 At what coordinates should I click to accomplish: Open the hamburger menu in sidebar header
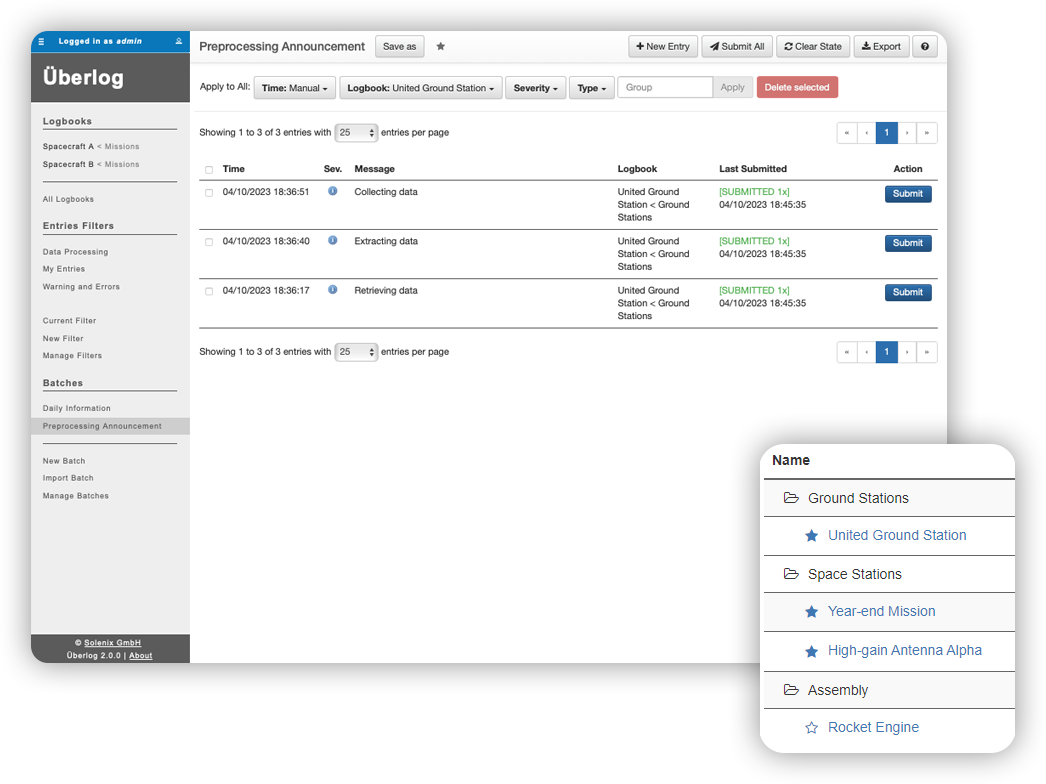(x=41, y=41)
